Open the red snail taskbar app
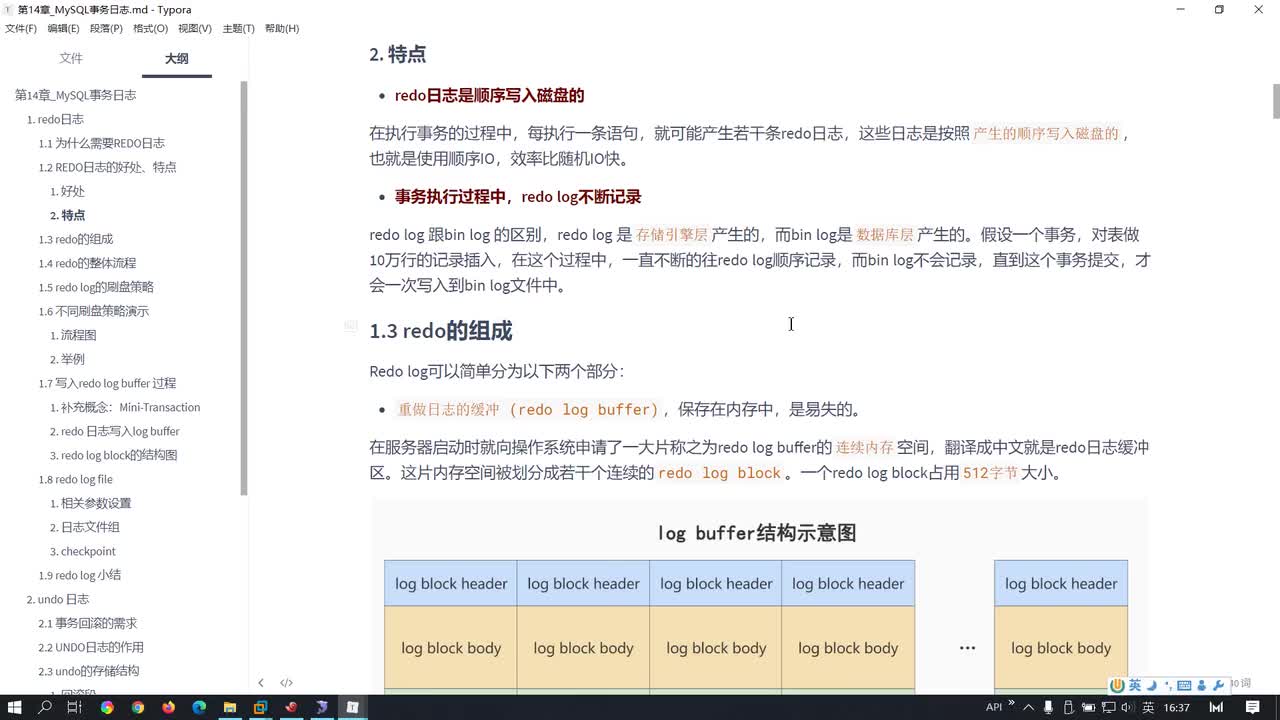Viewport: 1280px width, 720px height. point(291,707)
